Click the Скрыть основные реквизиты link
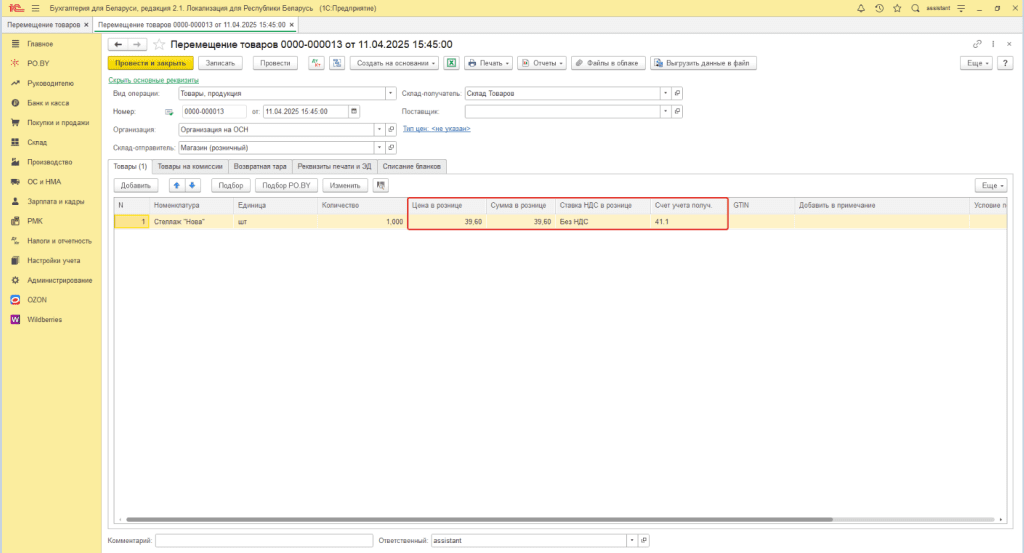 153,80
